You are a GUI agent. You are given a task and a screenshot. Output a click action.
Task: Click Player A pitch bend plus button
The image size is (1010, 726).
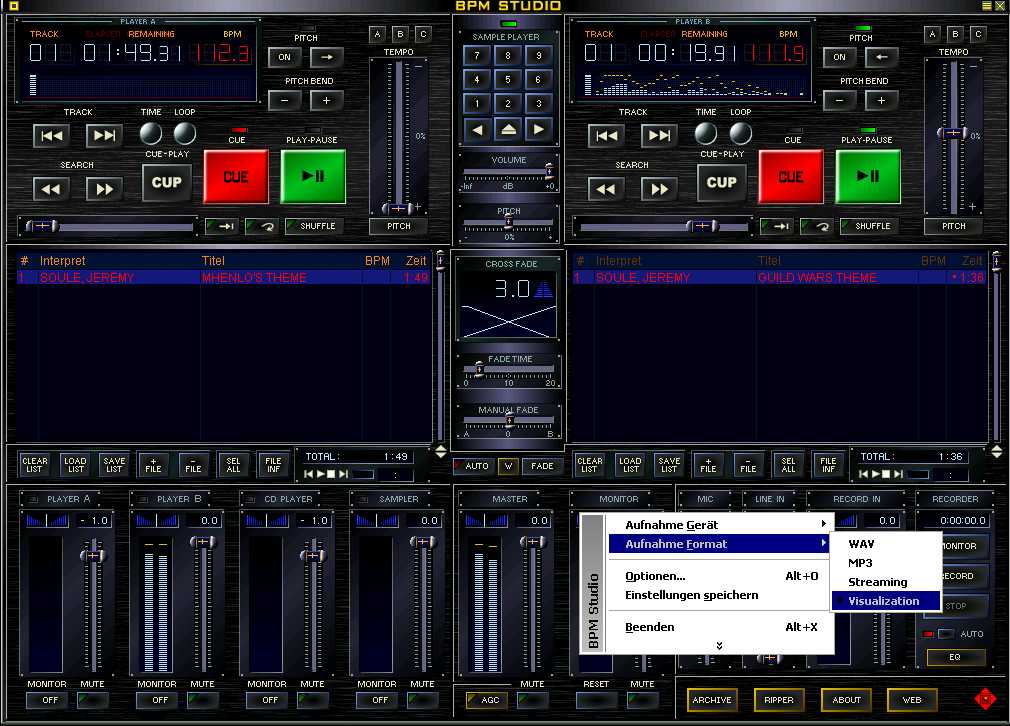pyautogui.click(x=326, y=100)
